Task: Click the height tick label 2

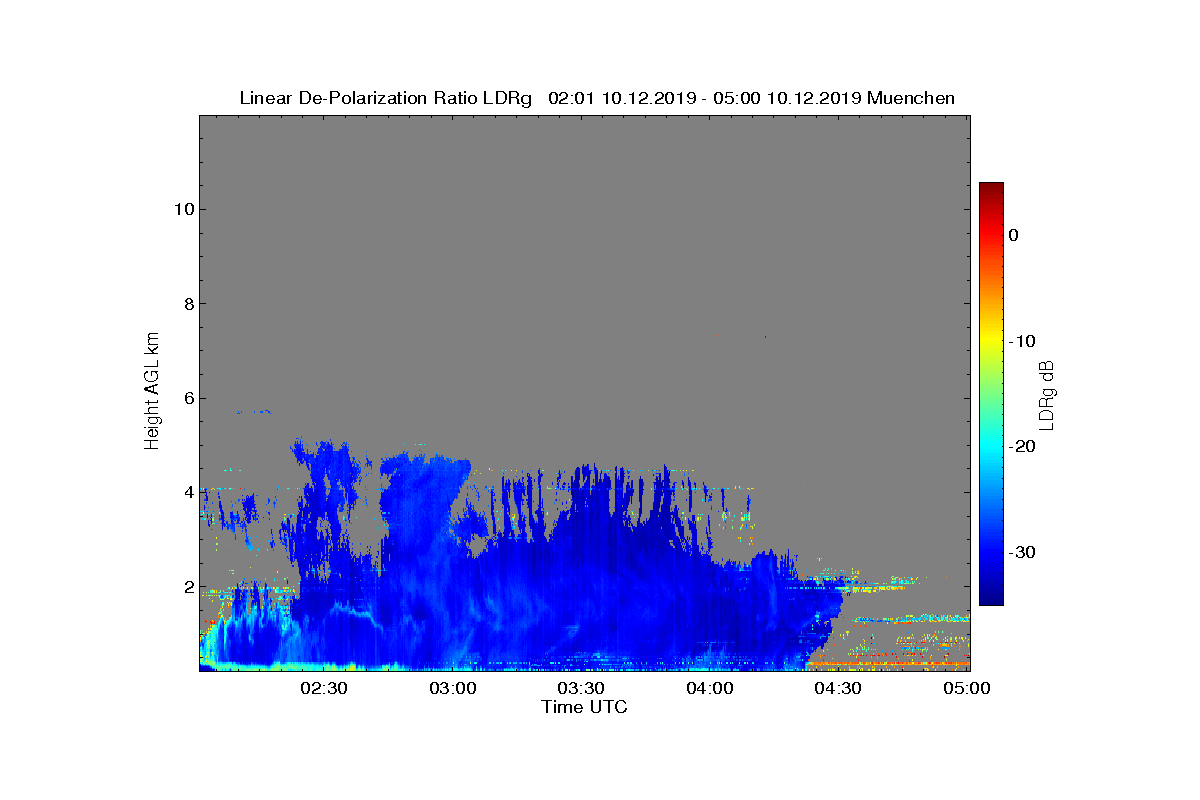Action: coord(187,587)
